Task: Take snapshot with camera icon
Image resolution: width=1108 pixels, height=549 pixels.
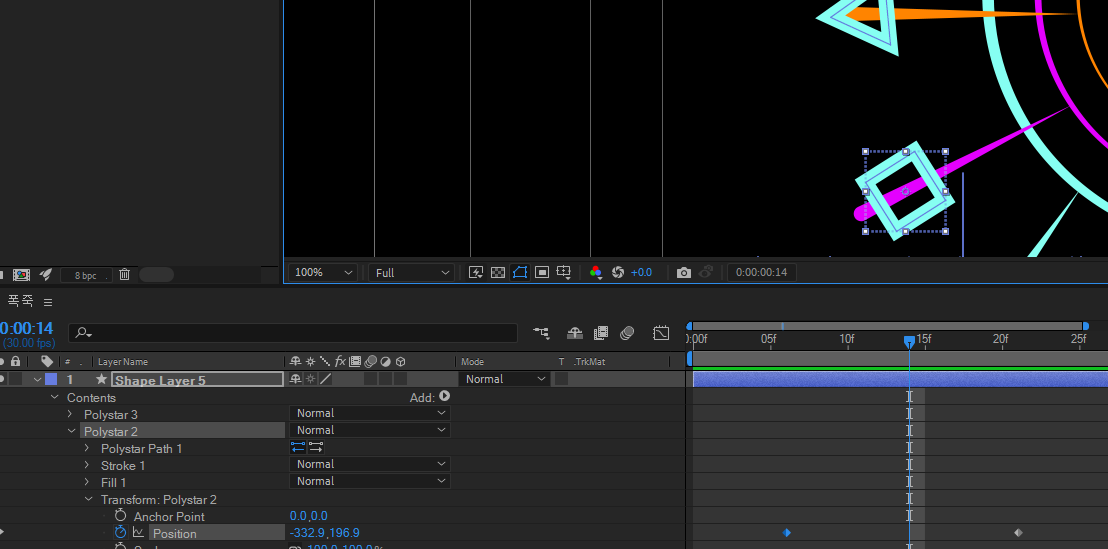Action: pos(683,273)
